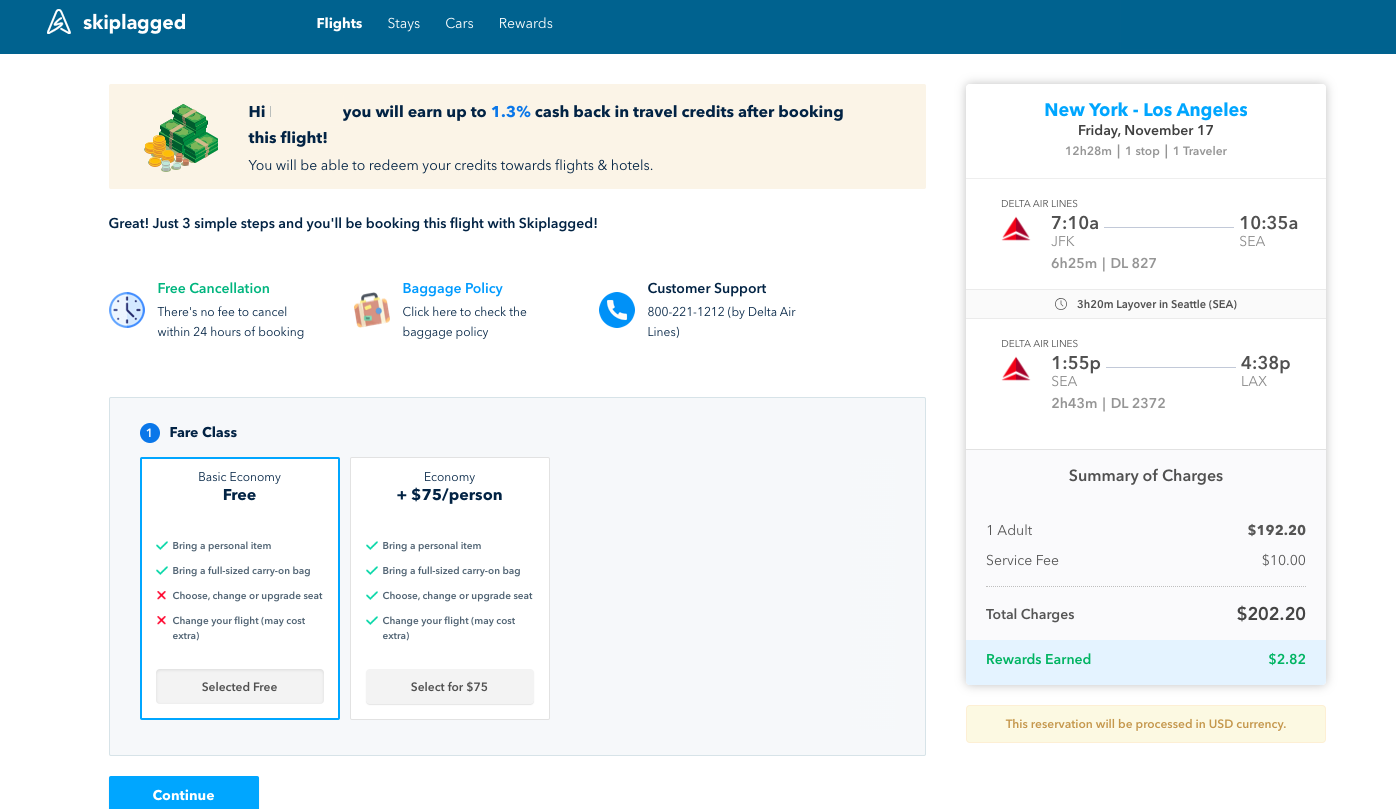Click the Skiplagged logo icon
The height and width of the screenshot is (809, 1396).
(59, 22)
